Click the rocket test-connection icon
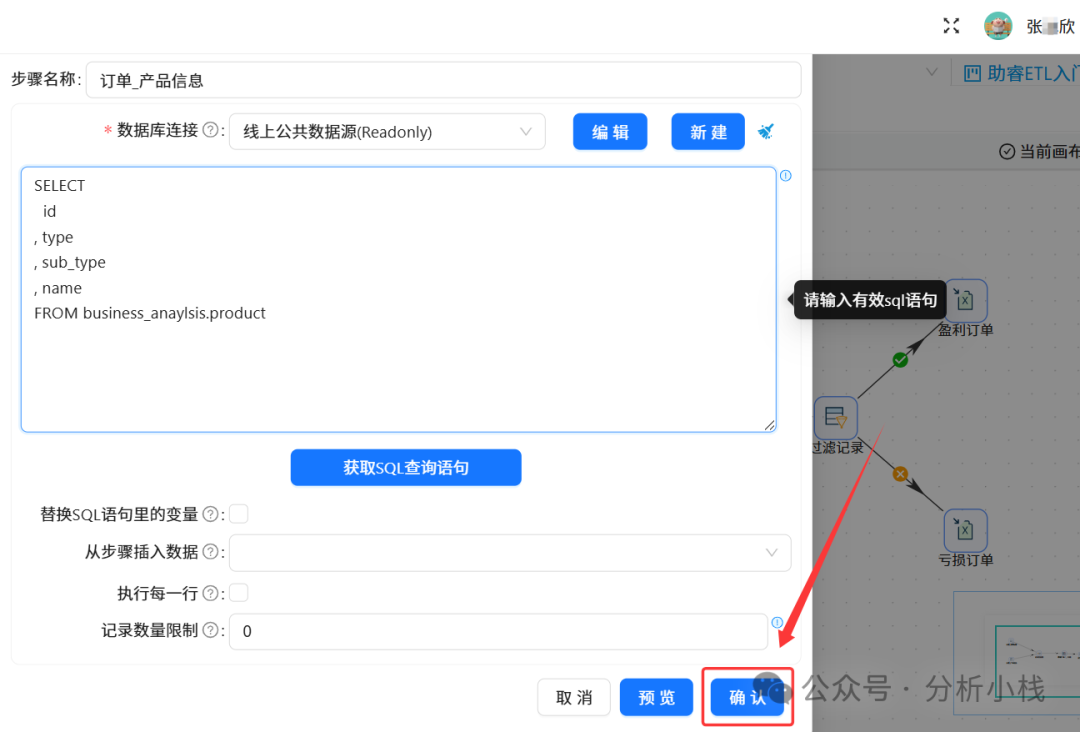The height and width of the screenshot is (732, 1080). point(766,131)
